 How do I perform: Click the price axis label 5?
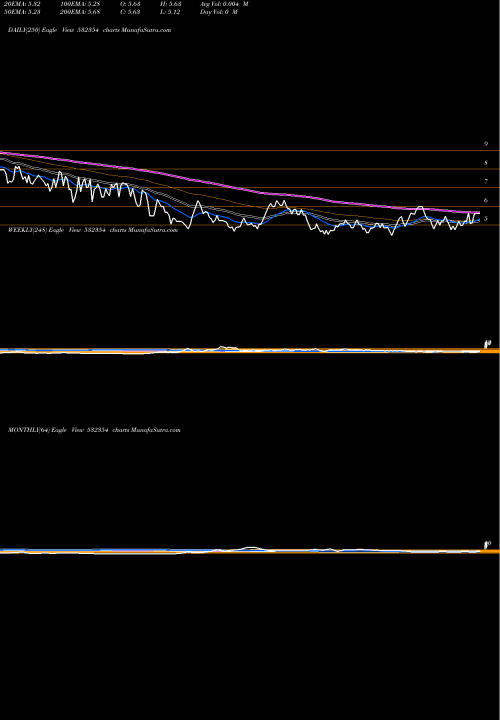click(486, 219)
